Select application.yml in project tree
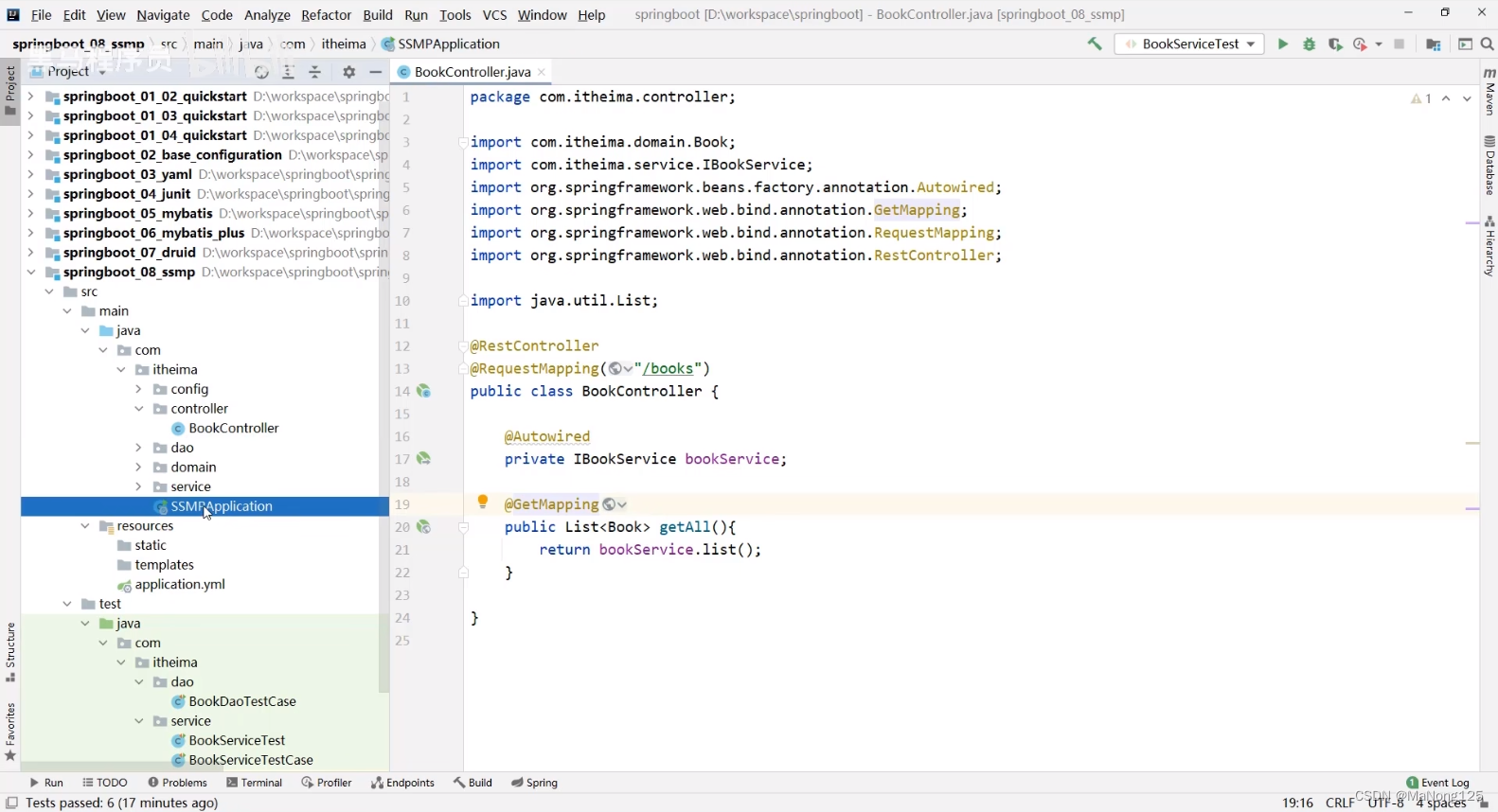This screenshot has width=1498, height=812. [180, 585]
